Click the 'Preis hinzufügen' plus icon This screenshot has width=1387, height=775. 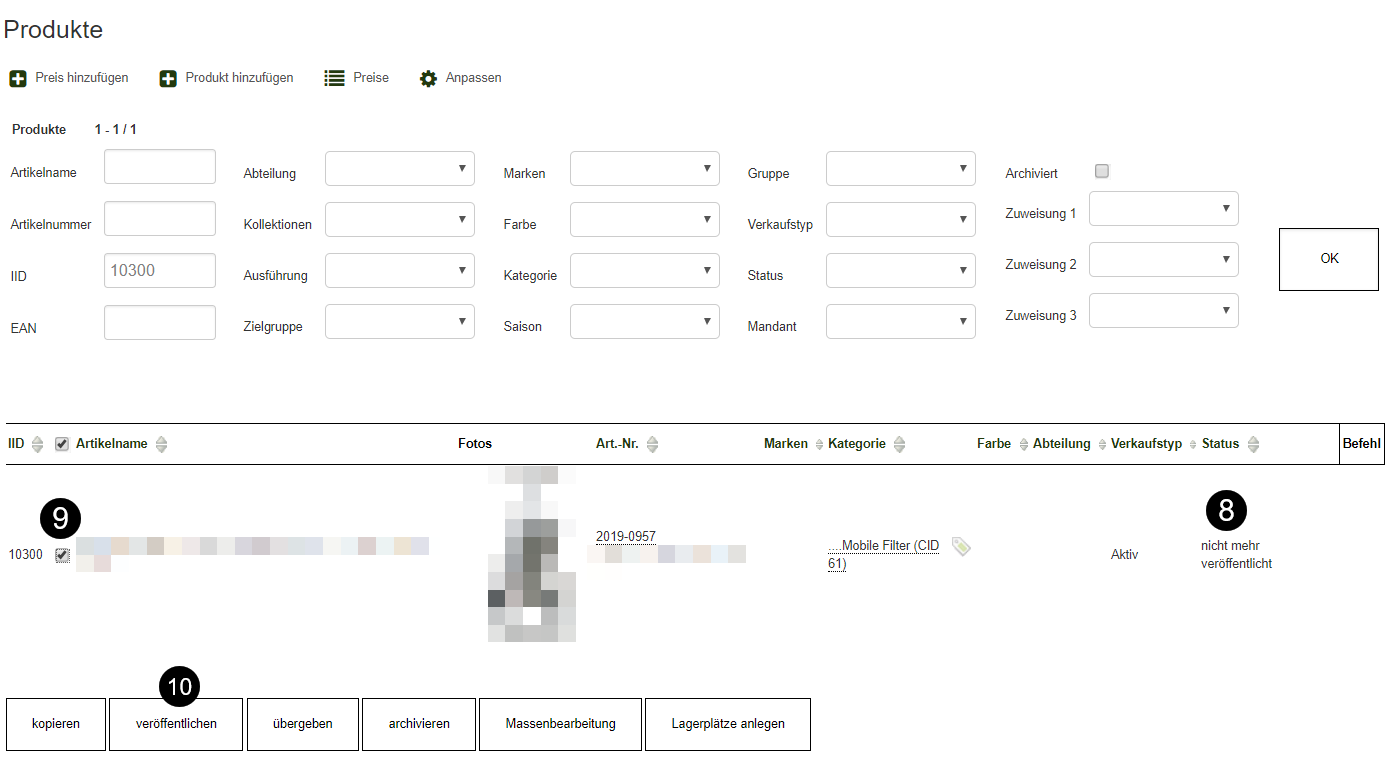[x=18, y=78]
